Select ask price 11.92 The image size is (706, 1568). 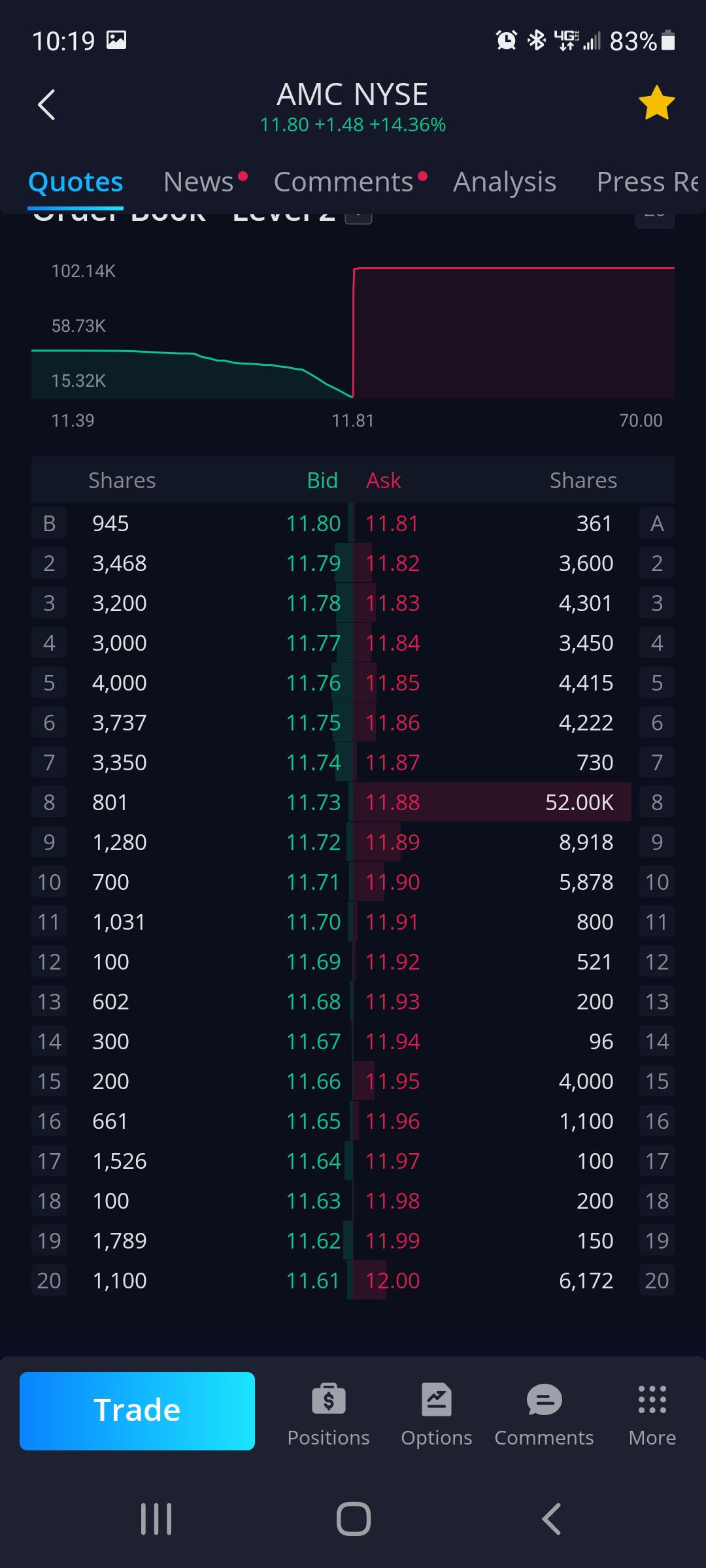[x=392, y=962]
